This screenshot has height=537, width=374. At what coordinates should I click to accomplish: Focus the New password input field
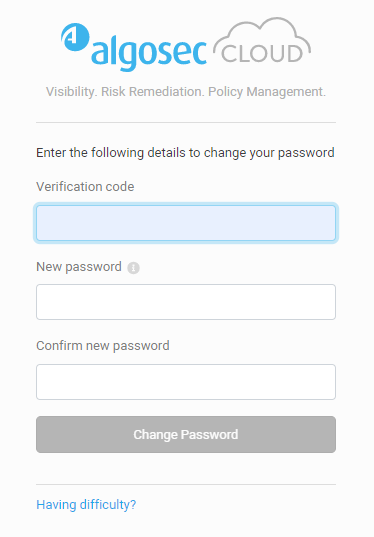tap(186, 302)
